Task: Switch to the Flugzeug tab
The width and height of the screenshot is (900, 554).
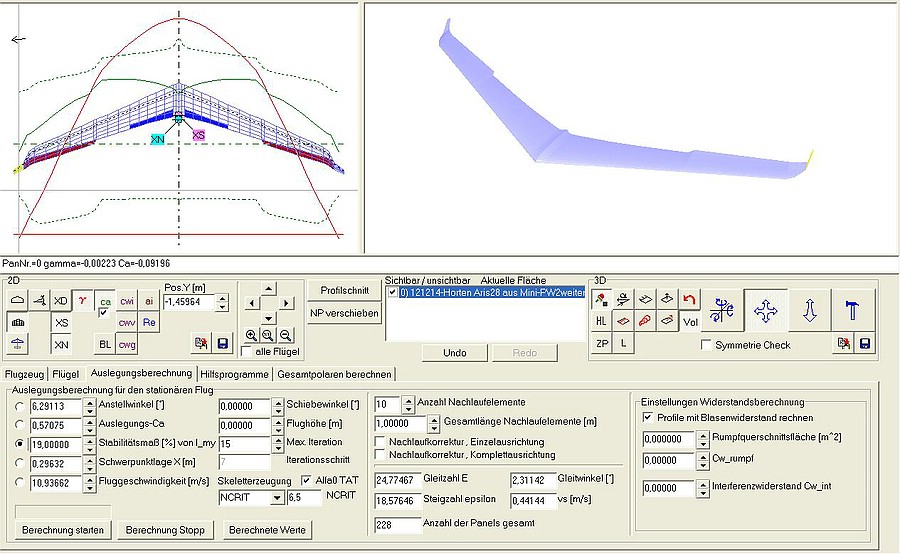Action: pyautogui.click(x=27, y=374)
